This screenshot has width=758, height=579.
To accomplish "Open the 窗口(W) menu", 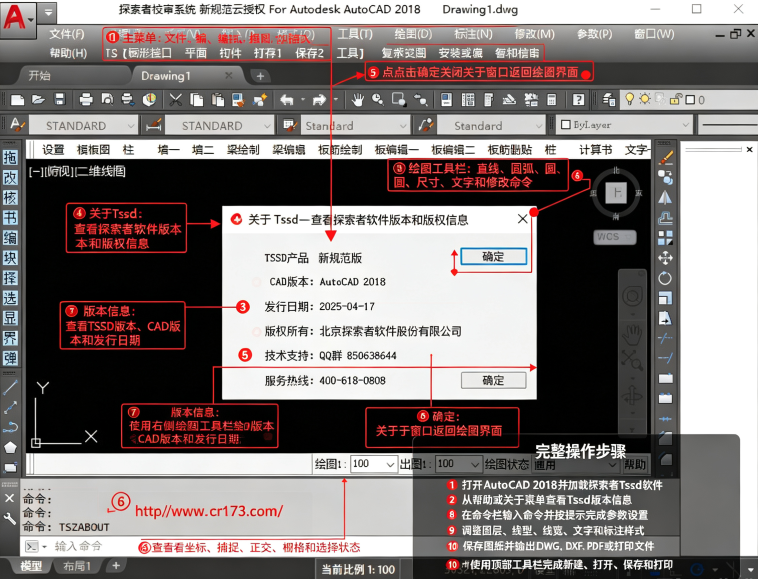I will [x=654, y=34].
